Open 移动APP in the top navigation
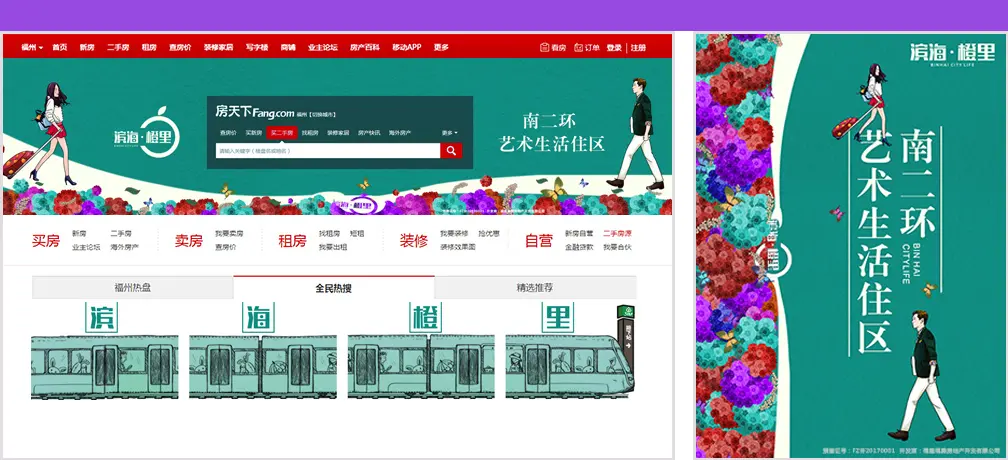This screenshot has height=460, width=1008. point(406,48)
